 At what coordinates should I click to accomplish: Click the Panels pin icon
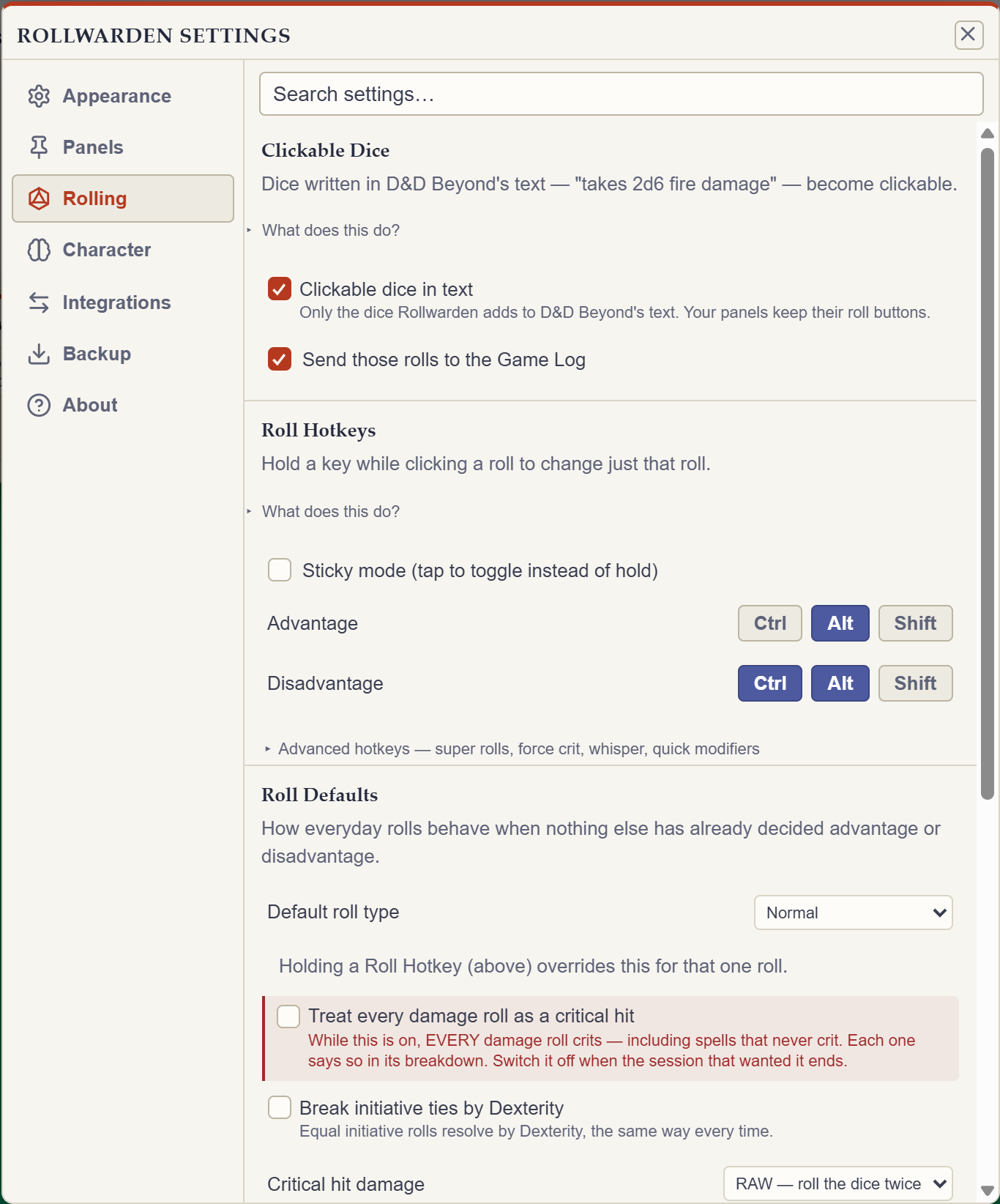pyautogui.click(x=39, y=147)
